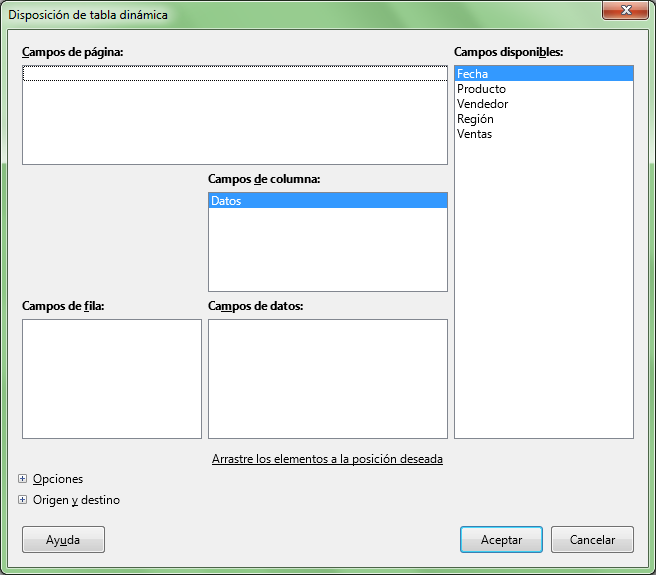Click the dialog title bar

(x=300, y=14)
